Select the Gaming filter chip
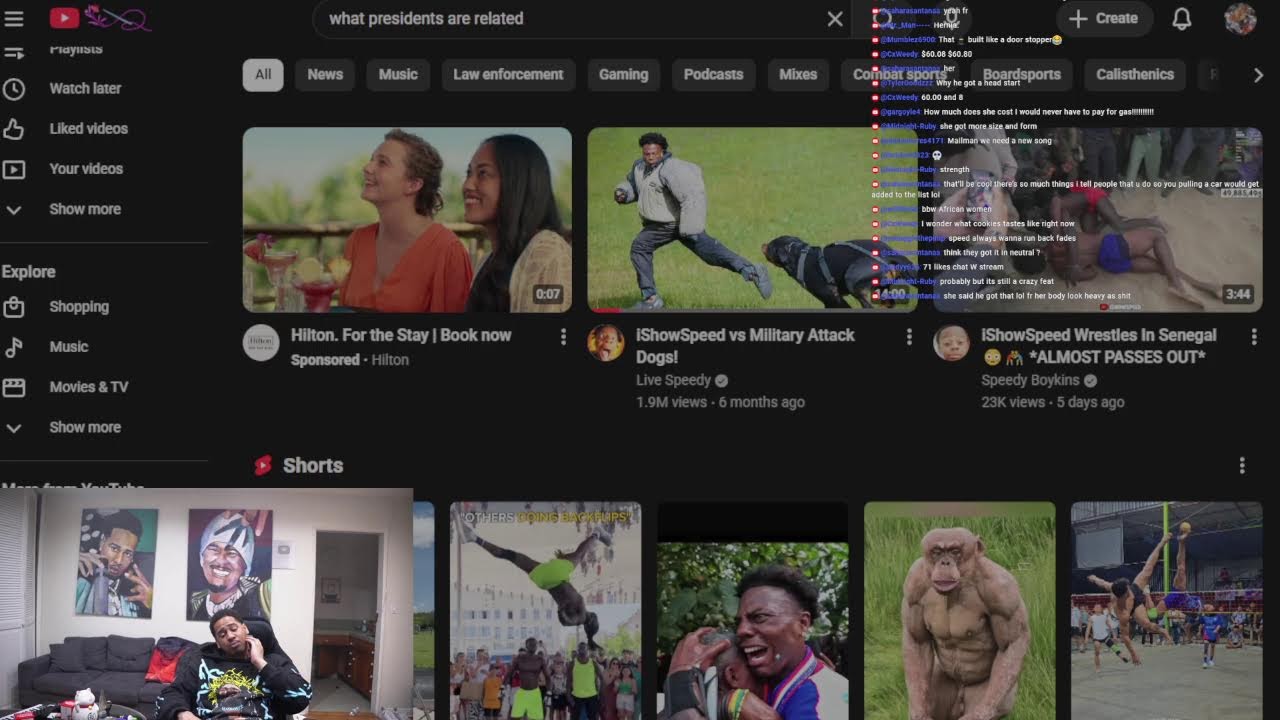 click(x=624, y=74)
